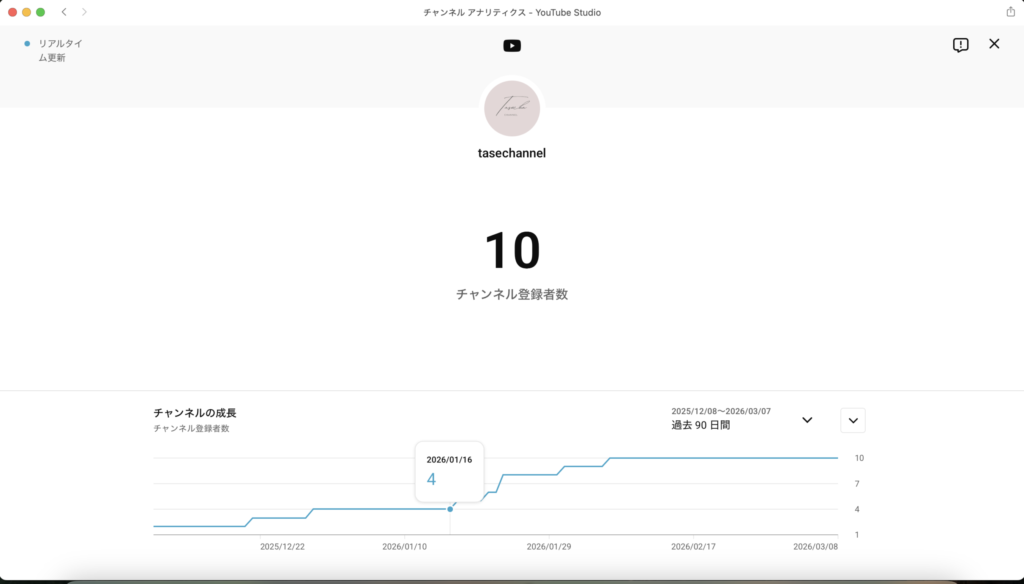The height and width of the screenshot is (584, 1024).
Task: Open the date range dropdown arrow
Action: (x=807, y=420)
